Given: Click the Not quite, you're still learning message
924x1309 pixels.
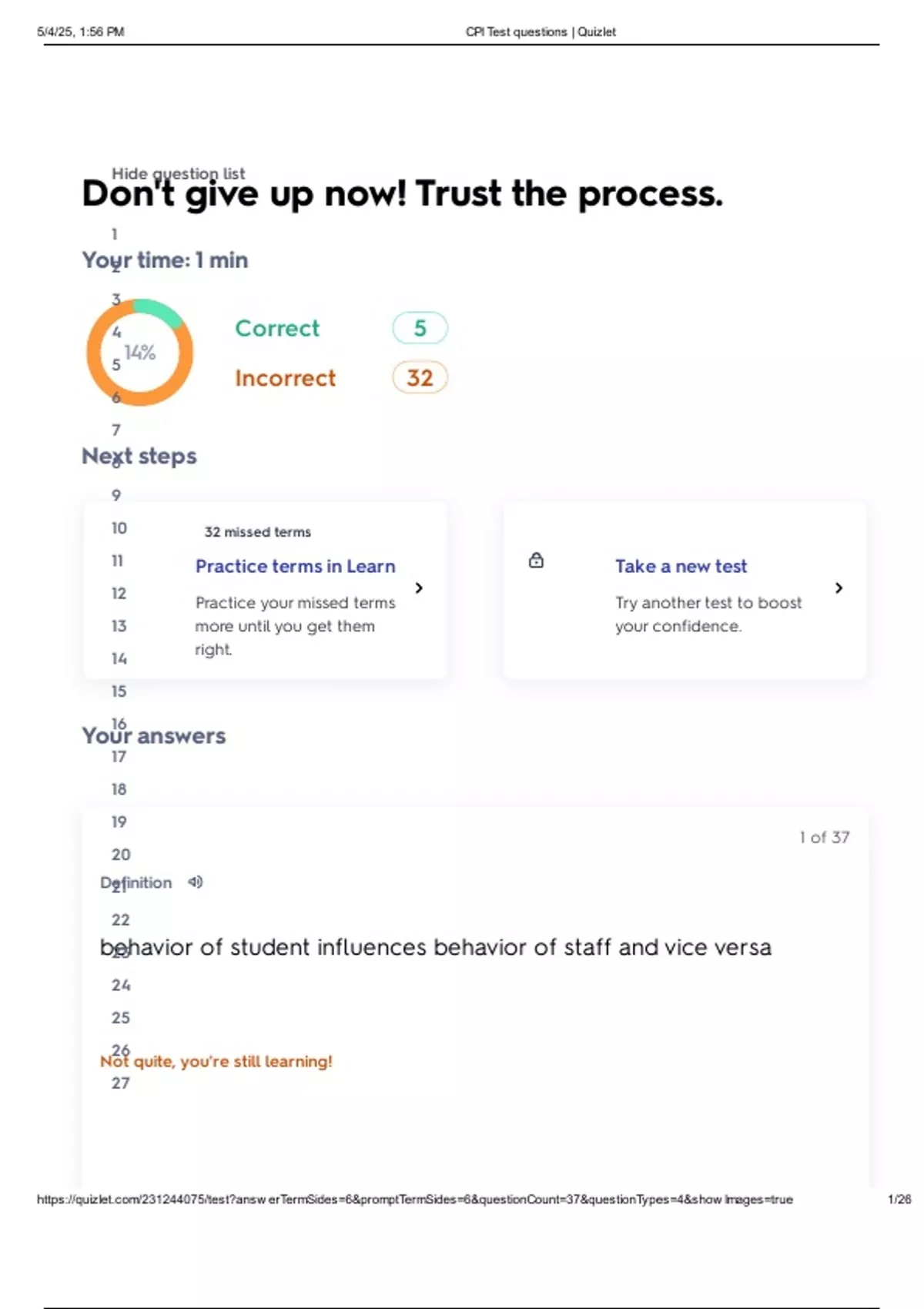Looking at the screenshot, I should click(x=216, y=1062).
